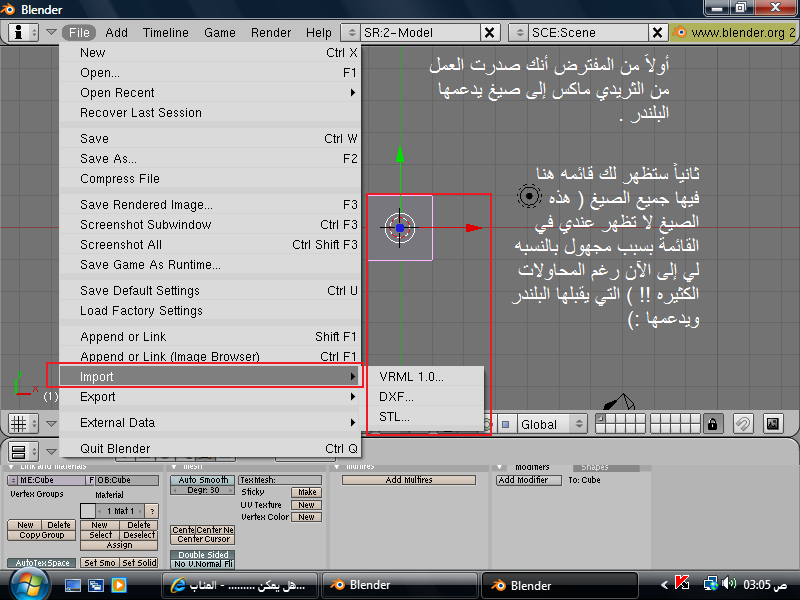800x600 pixels.
Task: Click New button next to UV Texture
Action: coord(307,505)
